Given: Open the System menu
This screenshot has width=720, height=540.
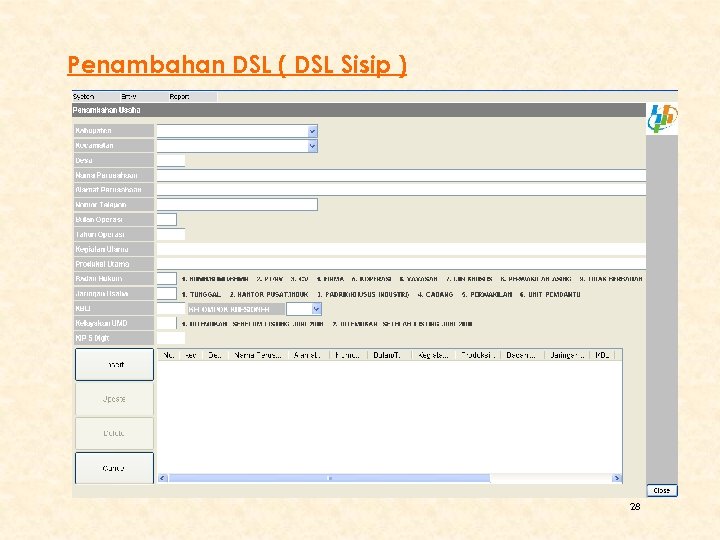Looking at the screenshot, I should [x=84, y=96].
